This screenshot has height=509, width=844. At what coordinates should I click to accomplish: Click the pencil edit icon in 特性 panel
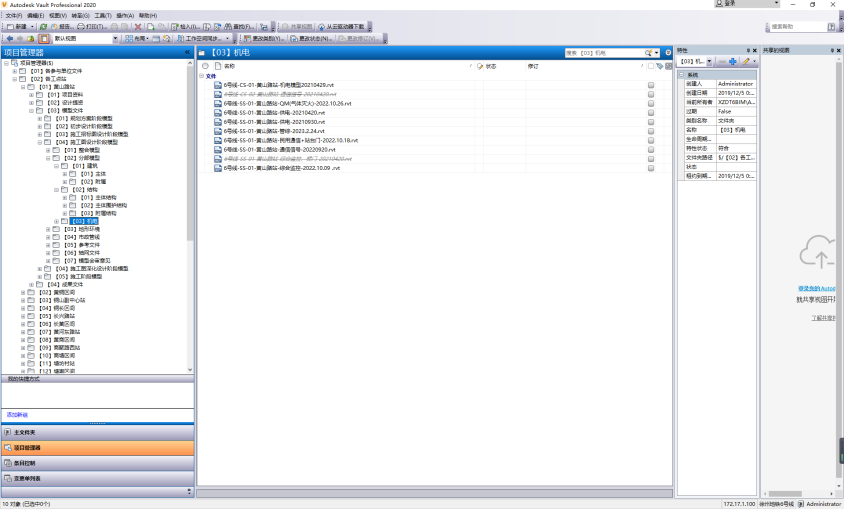745,62
